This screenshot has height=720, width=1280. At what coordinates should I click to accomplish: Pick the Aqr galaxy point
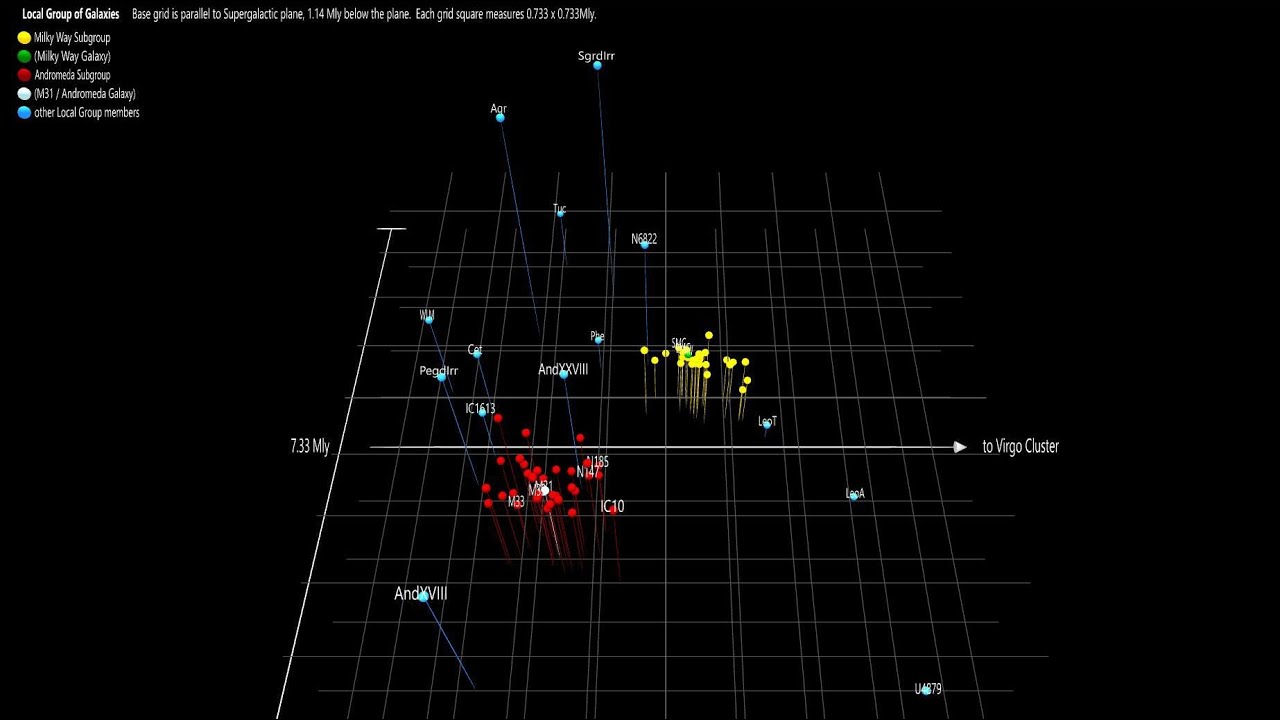pos(500,118)
